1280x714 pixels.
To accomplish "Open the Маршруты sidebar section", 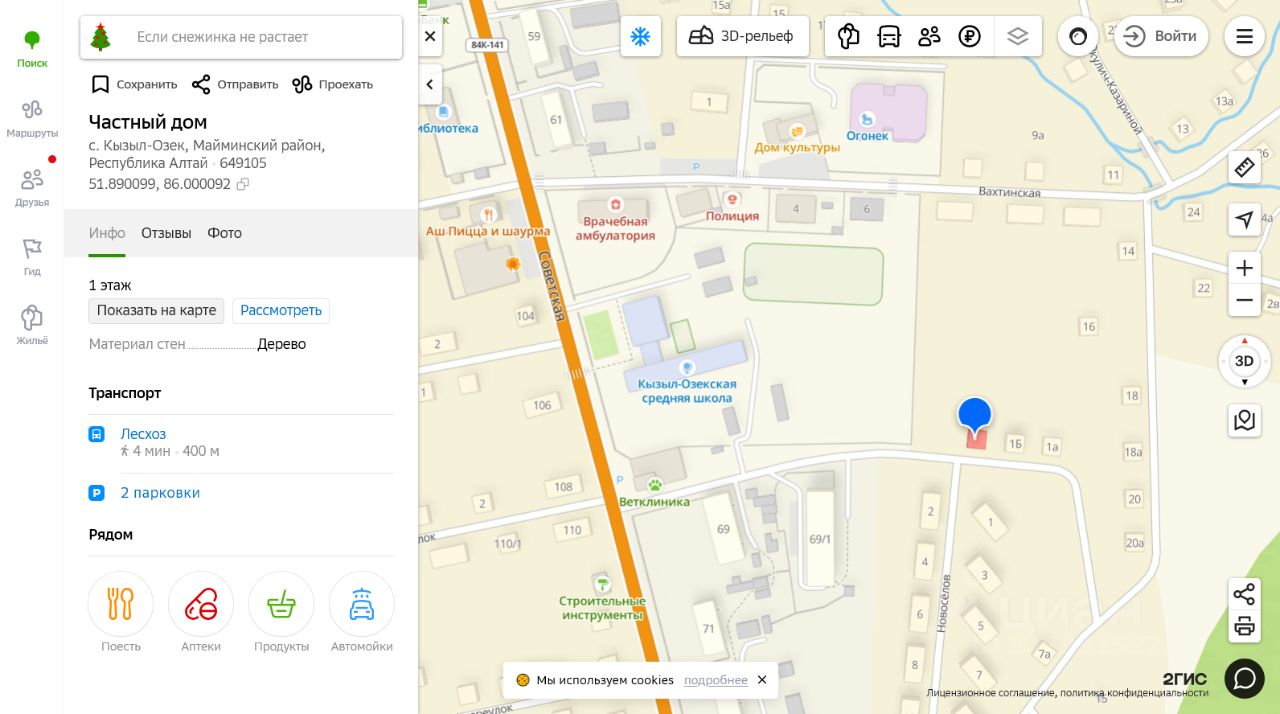I will [x=32, y=119].
